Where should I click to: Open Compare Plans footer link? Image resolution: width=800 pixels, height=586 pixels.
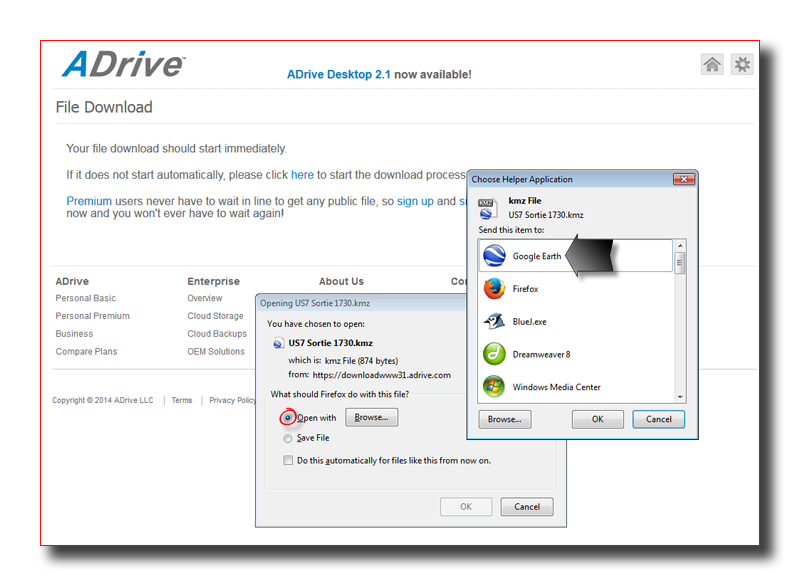click(x=86, y=351)
